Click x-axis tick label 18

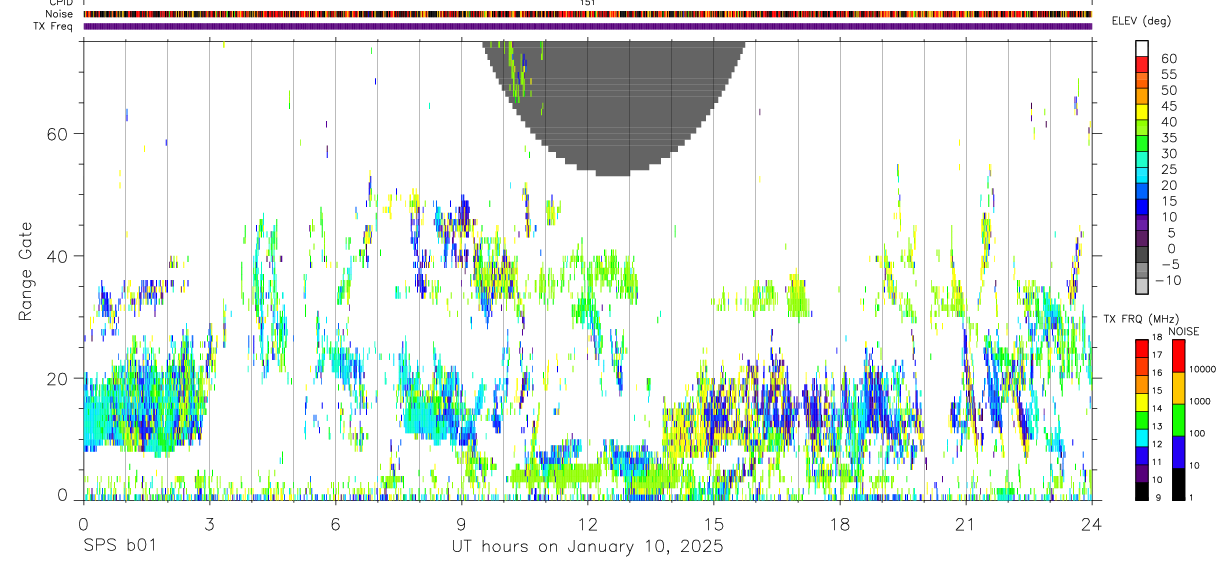839,523
